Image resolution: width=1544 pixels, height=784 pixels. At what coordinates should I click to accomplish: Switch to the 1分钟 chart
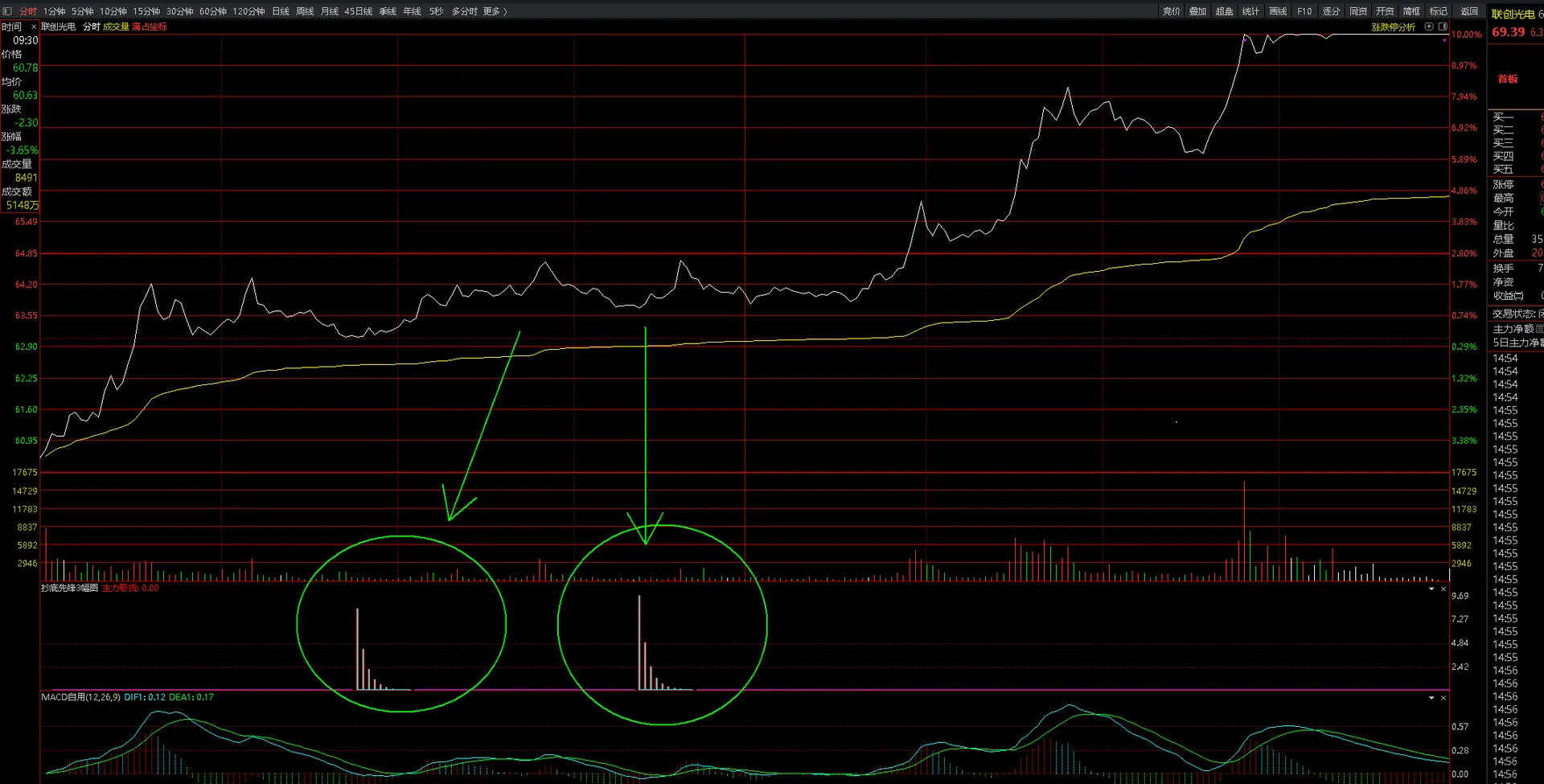click(55, 11)
